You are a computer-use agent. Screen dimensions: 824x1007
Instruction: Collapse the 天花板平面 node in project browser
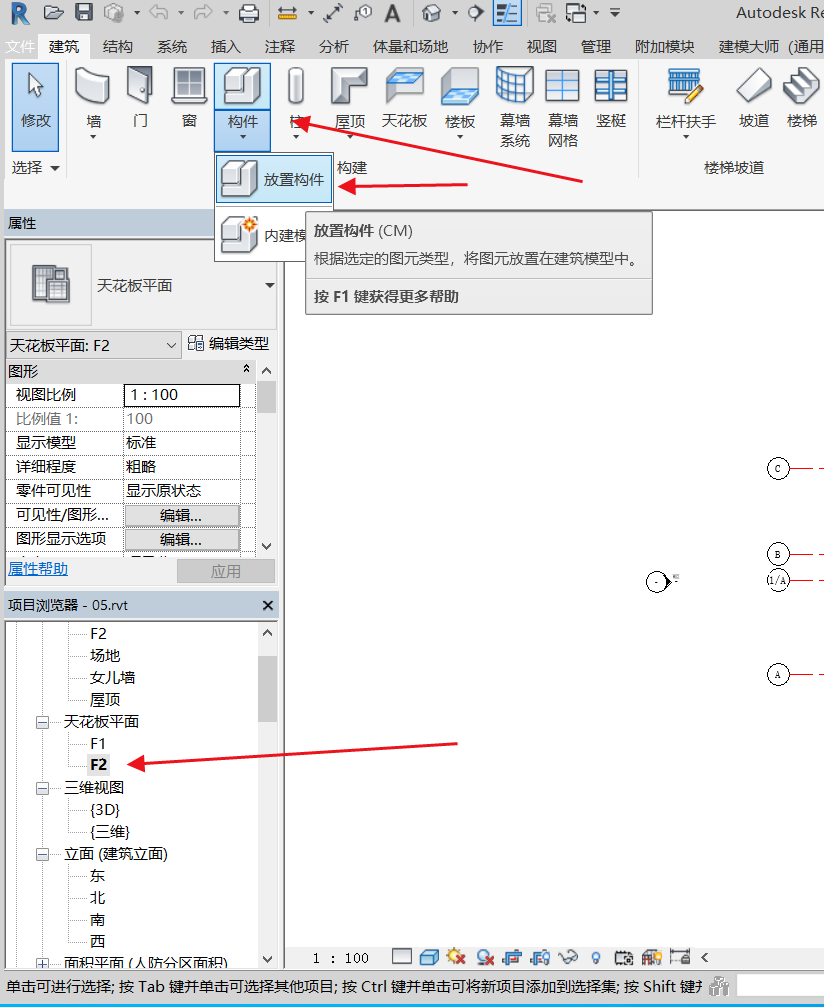[x=43, y=722]
